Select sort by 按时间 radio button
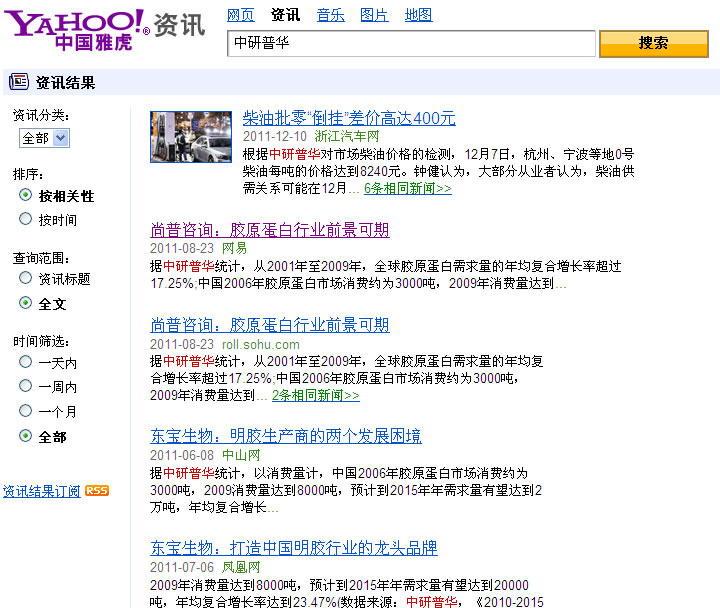This screenshot has width=720, height=608. pyautogui.click(x=25, y=220)
